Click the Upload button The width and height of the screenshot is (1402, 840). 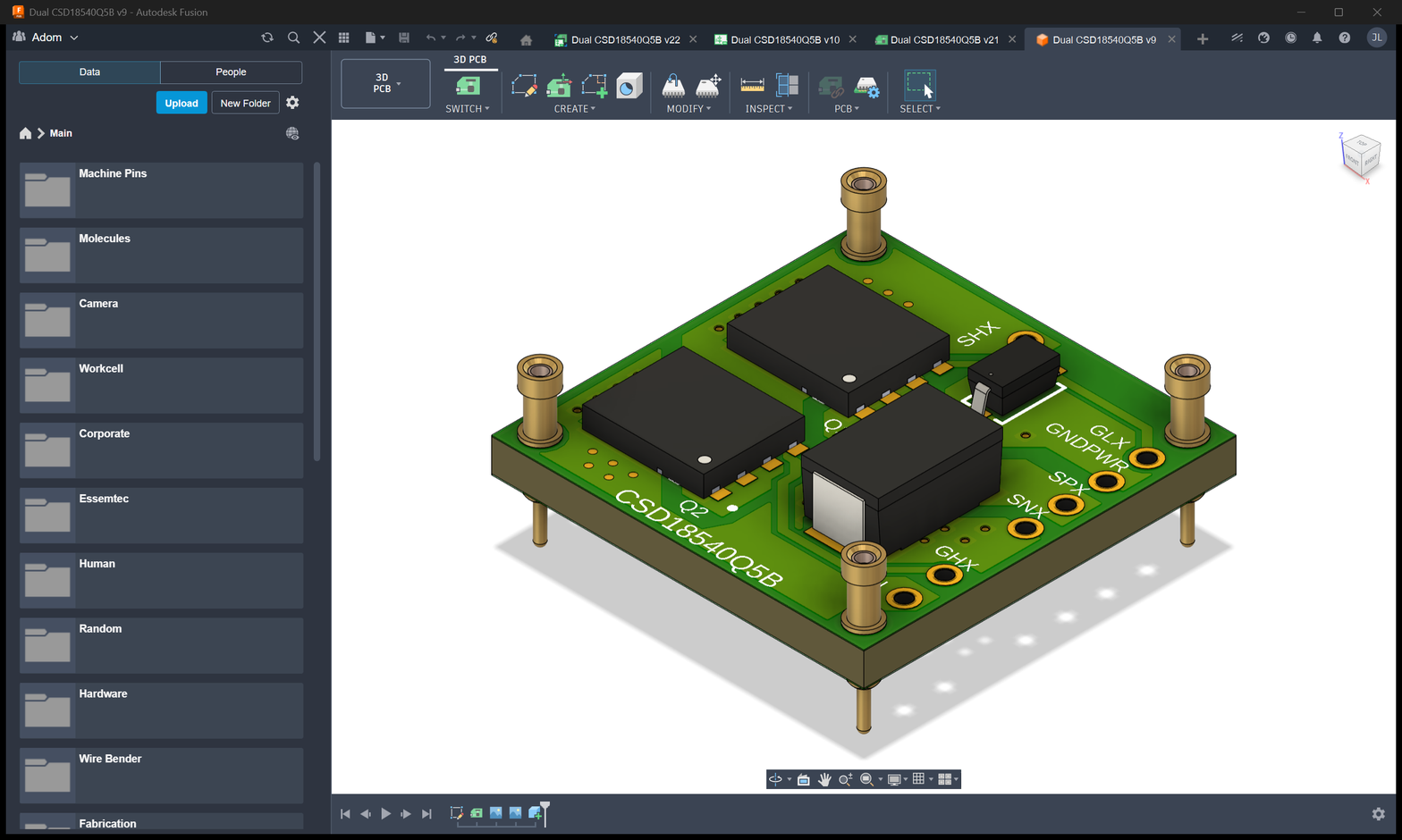(182, 103)
